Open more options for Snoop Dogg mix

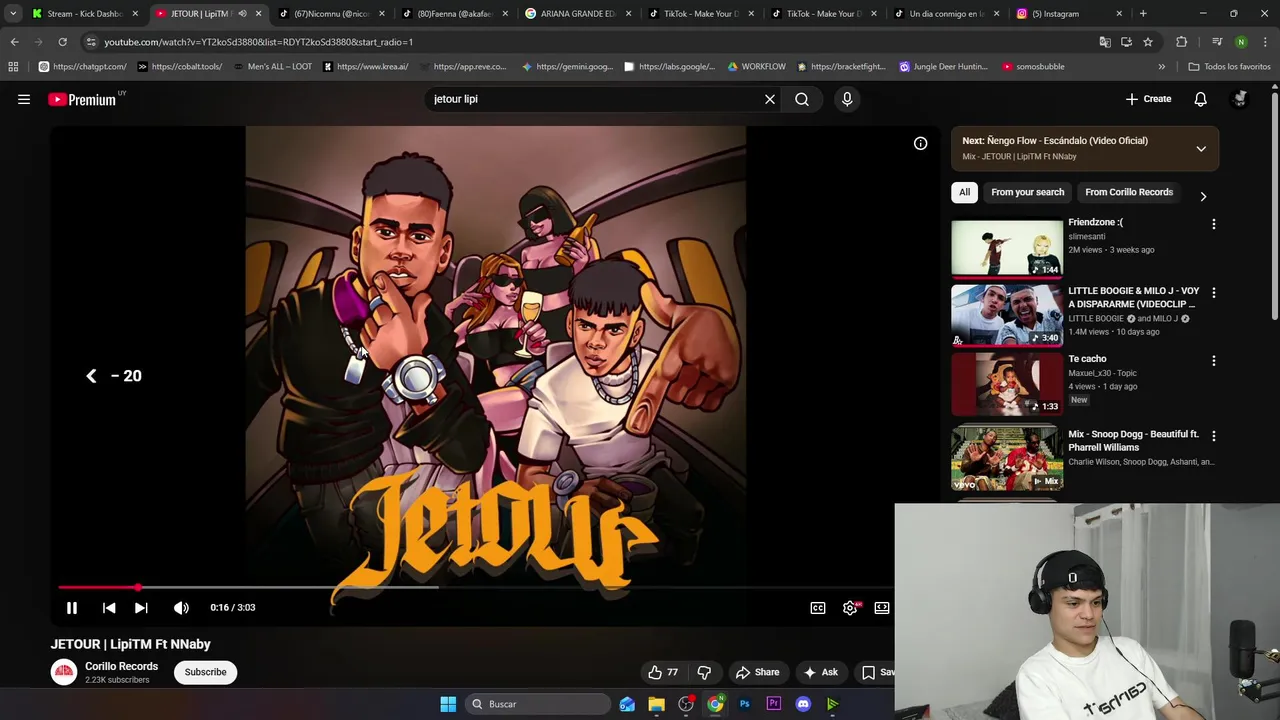coord(1214,436)
